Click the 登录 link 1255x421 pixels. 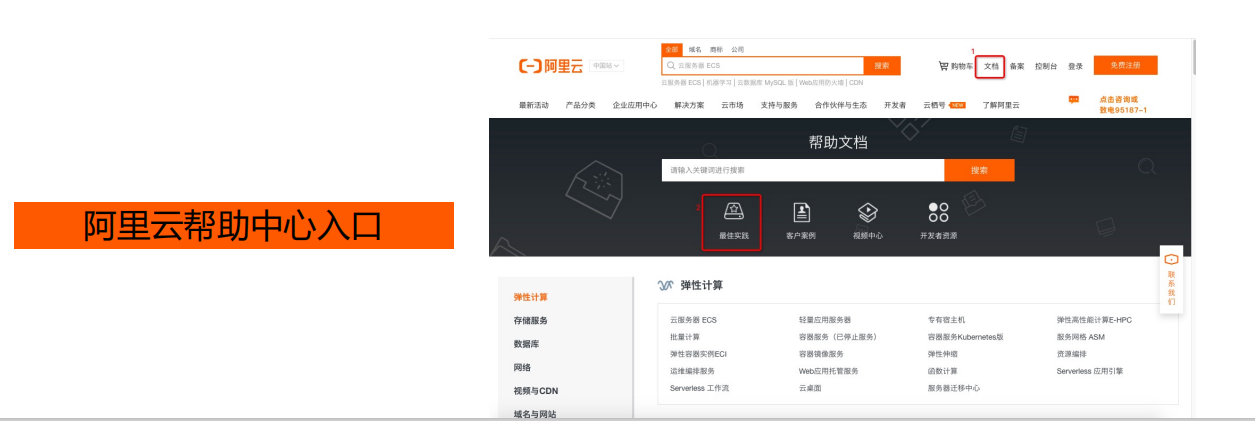point(1075,66)
